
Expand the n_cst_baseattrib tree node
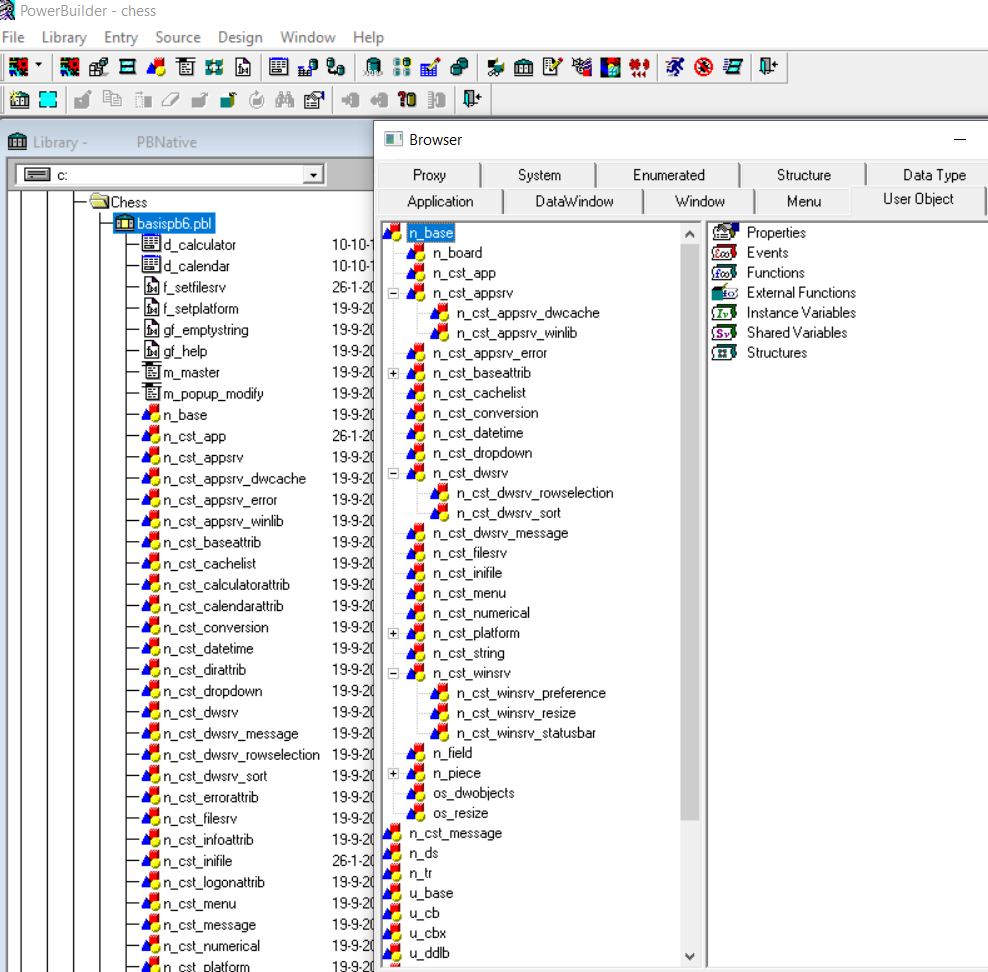pos(393,373)
